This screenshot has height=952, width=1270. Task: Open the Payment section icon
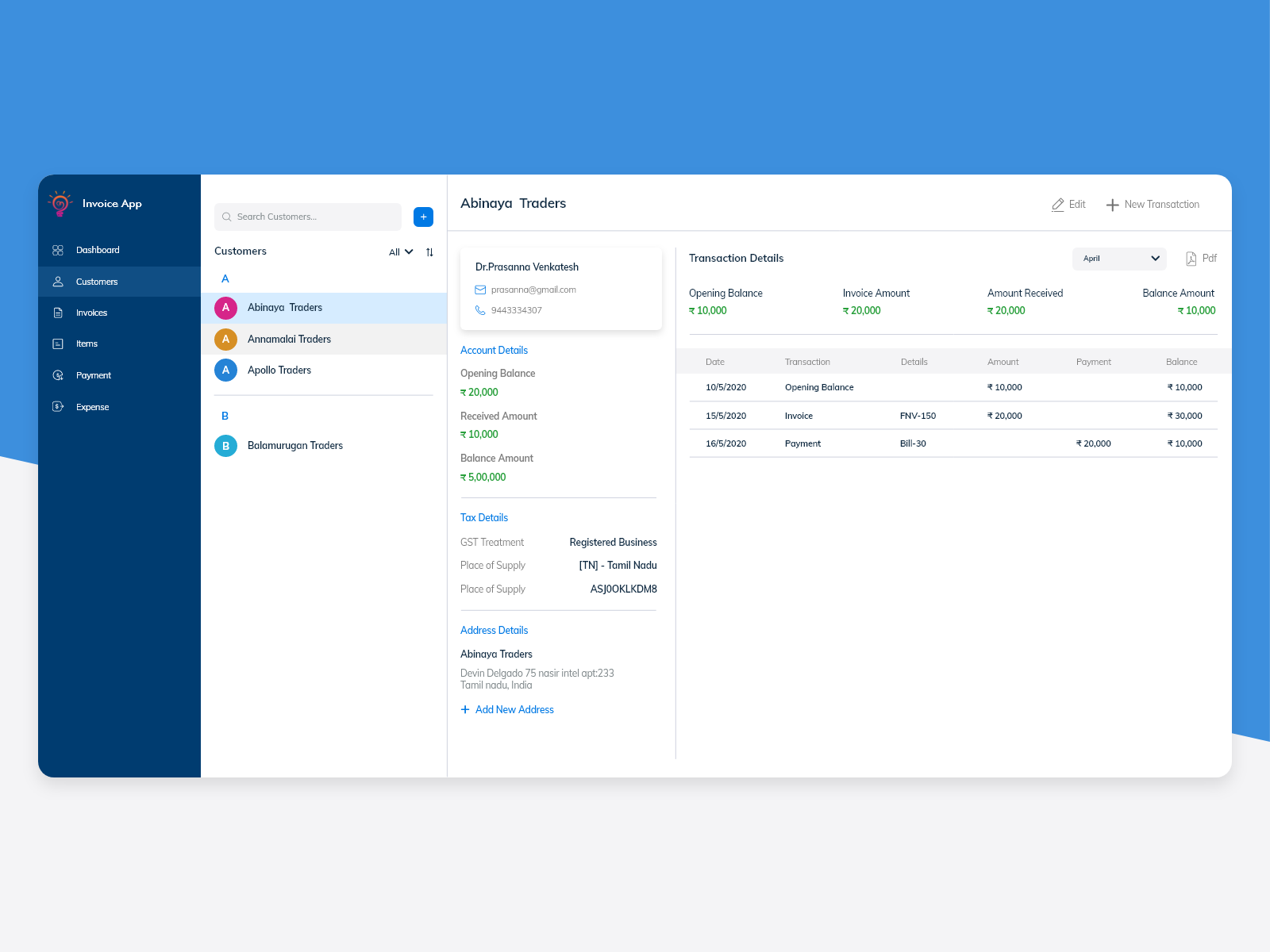(x=57, y=375)
